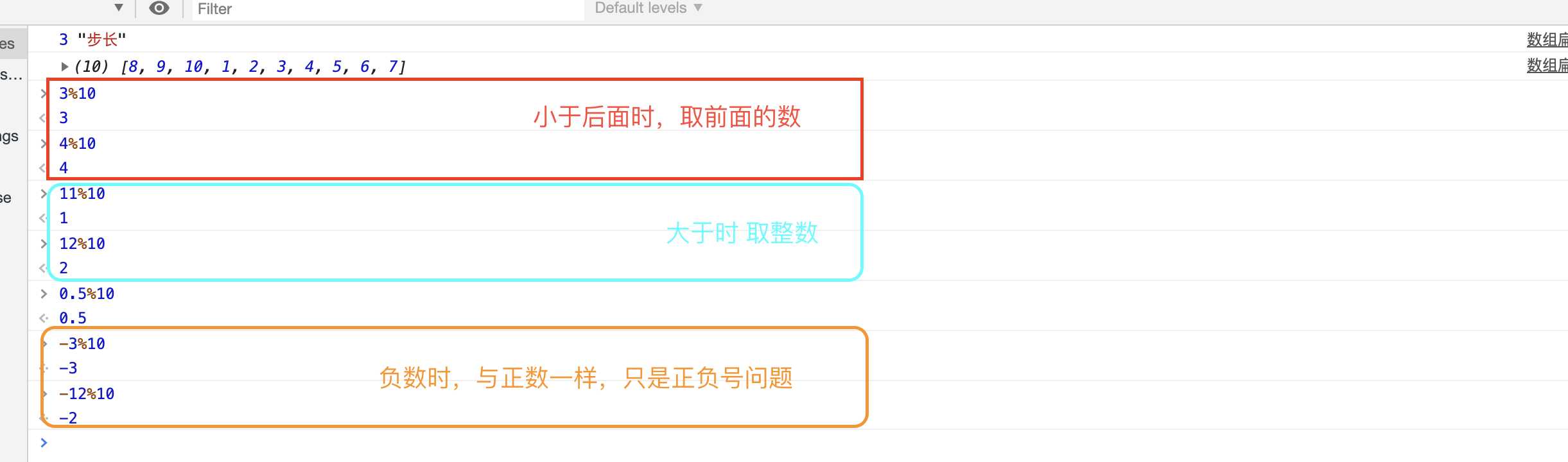Open source link for the 步长 log

[x=1547, y=40]
